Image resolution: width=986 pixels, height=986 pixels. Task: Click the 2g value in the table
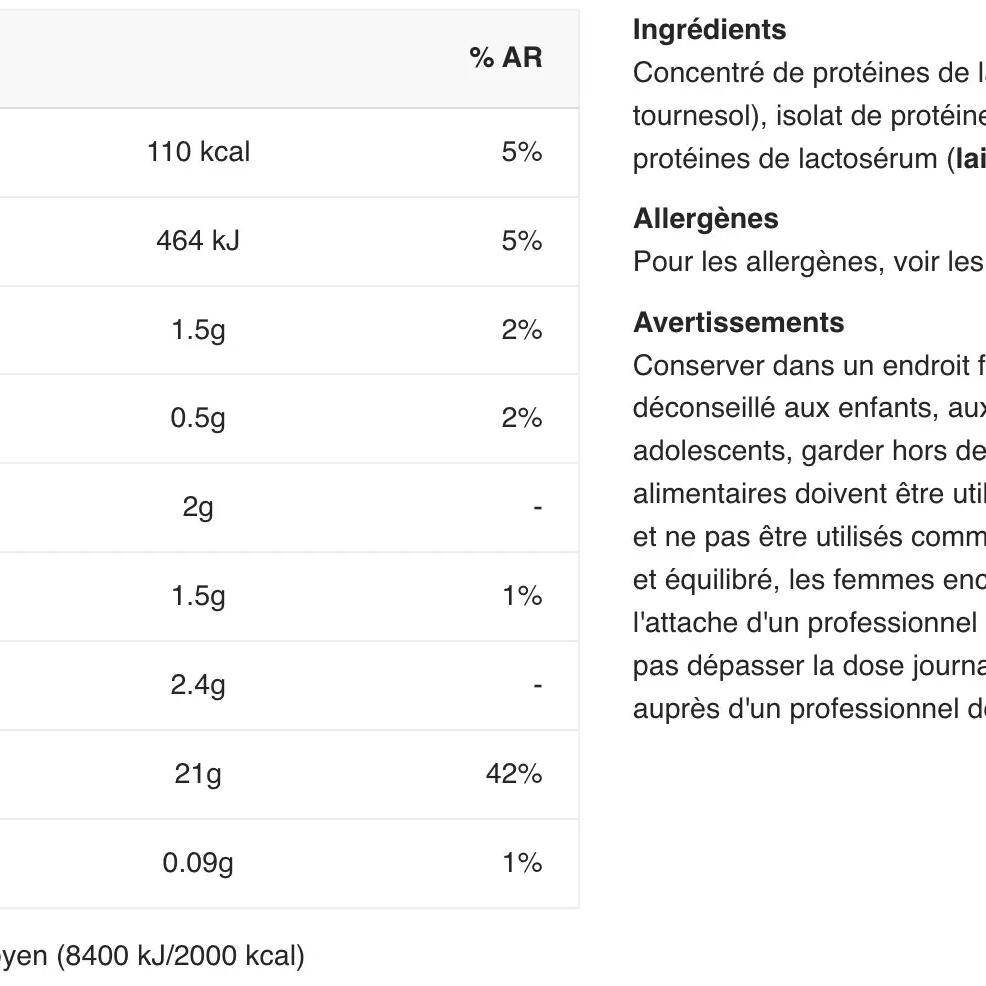[198, 507]
